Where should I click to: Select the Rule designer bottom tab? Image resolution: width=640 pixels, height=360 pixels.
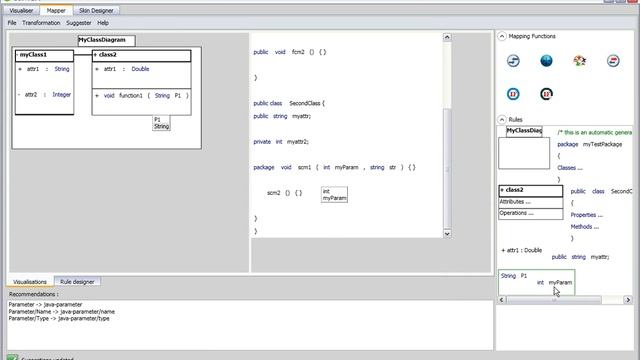77,282
